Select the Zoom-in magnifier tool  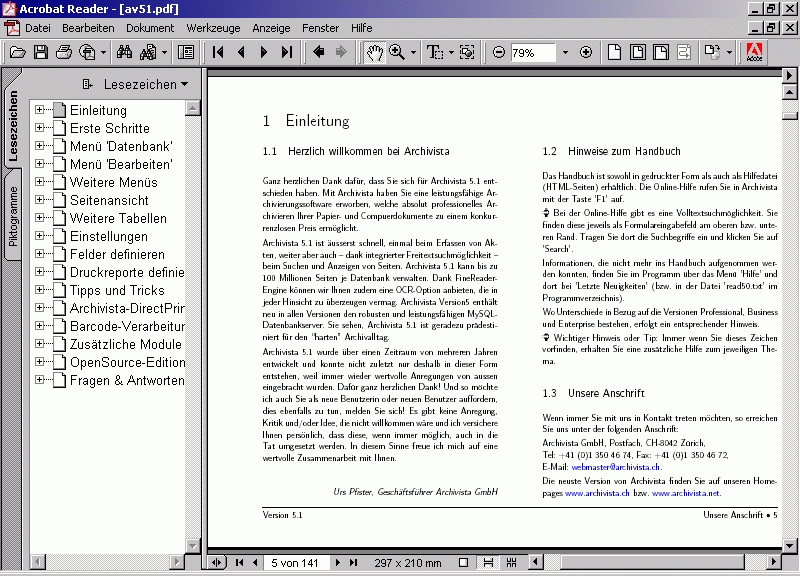(396, 52)
